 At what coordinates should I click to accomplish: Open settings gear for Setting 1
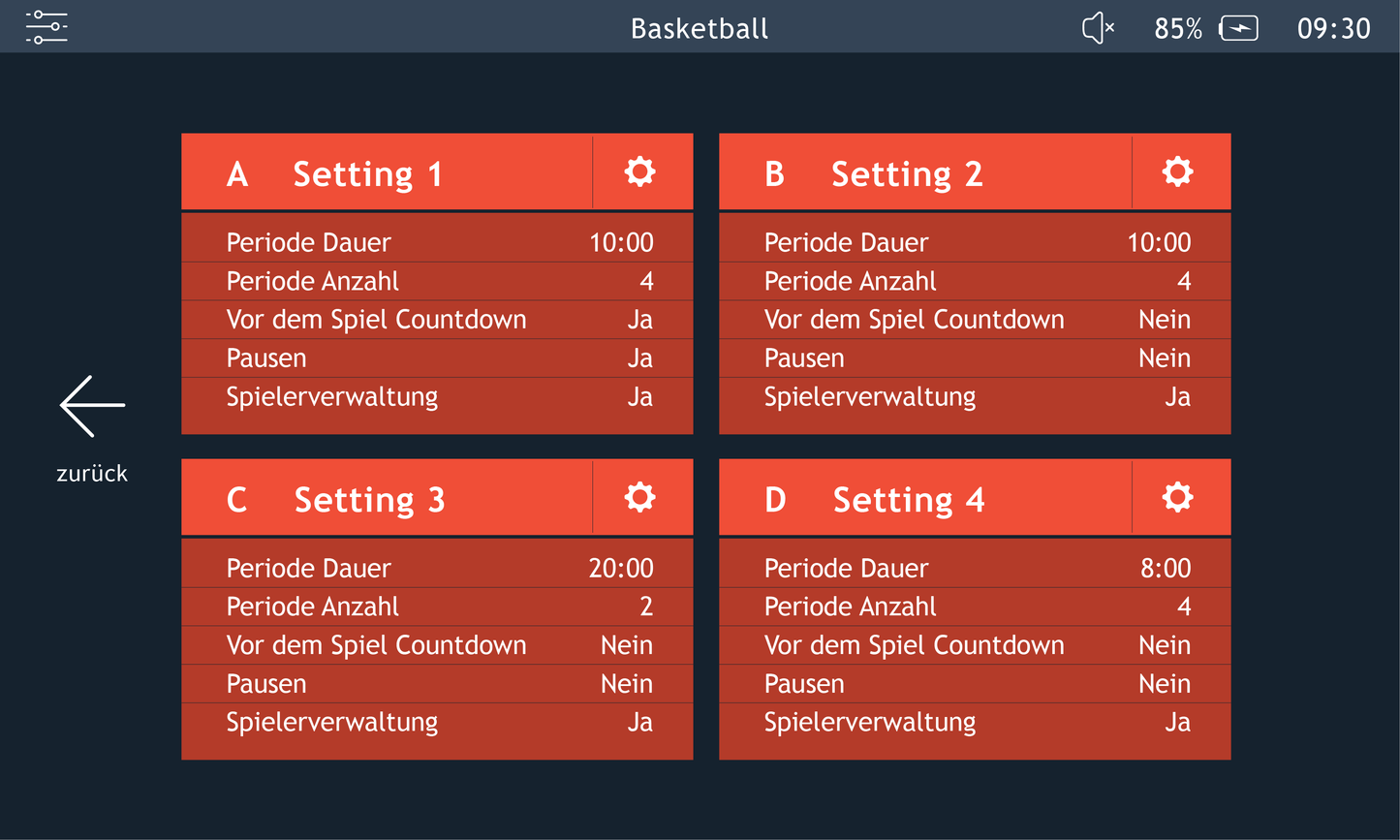(639, 171)
